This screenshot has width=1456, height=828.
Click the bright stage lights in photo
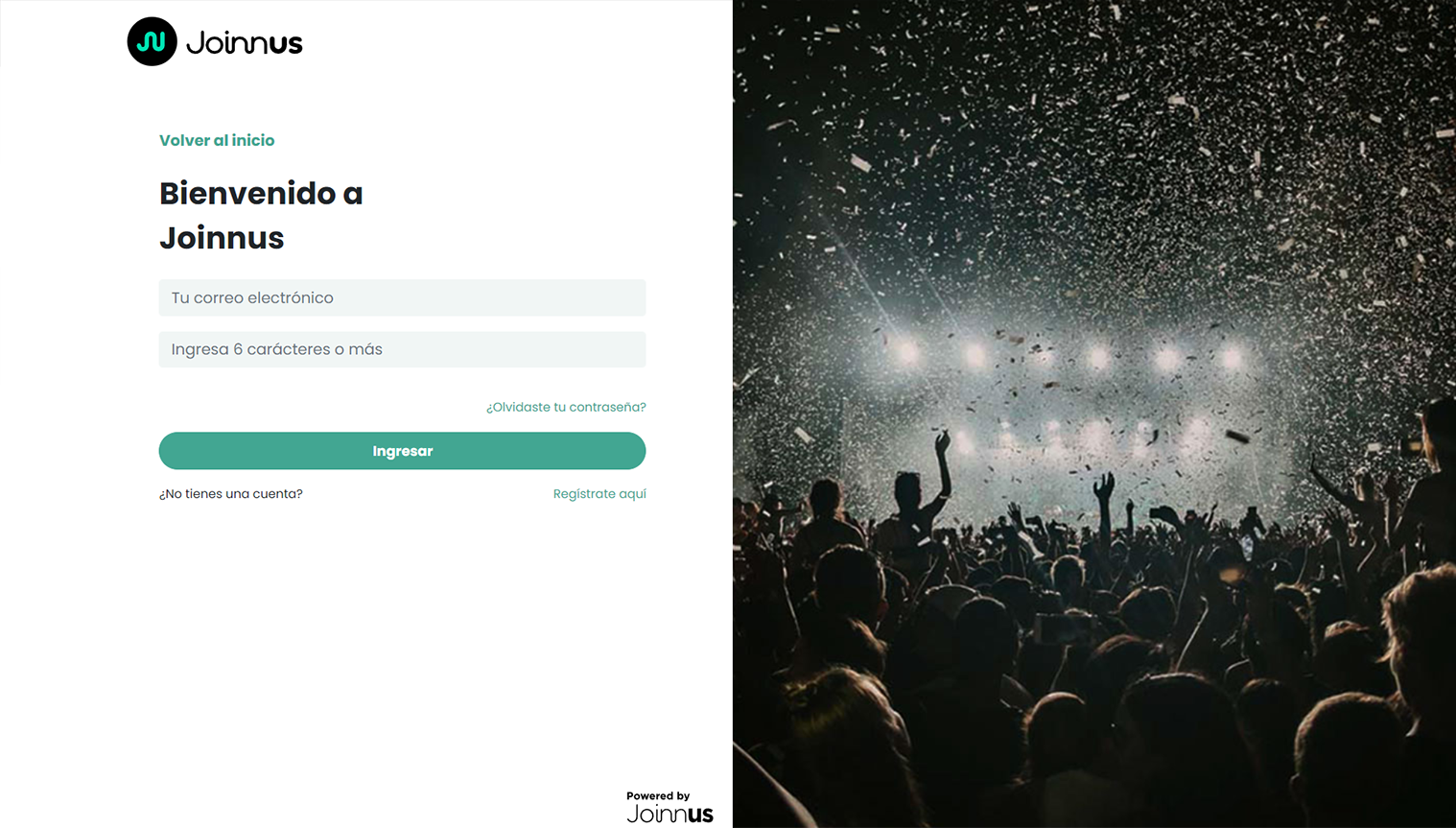pos(1069,357)
